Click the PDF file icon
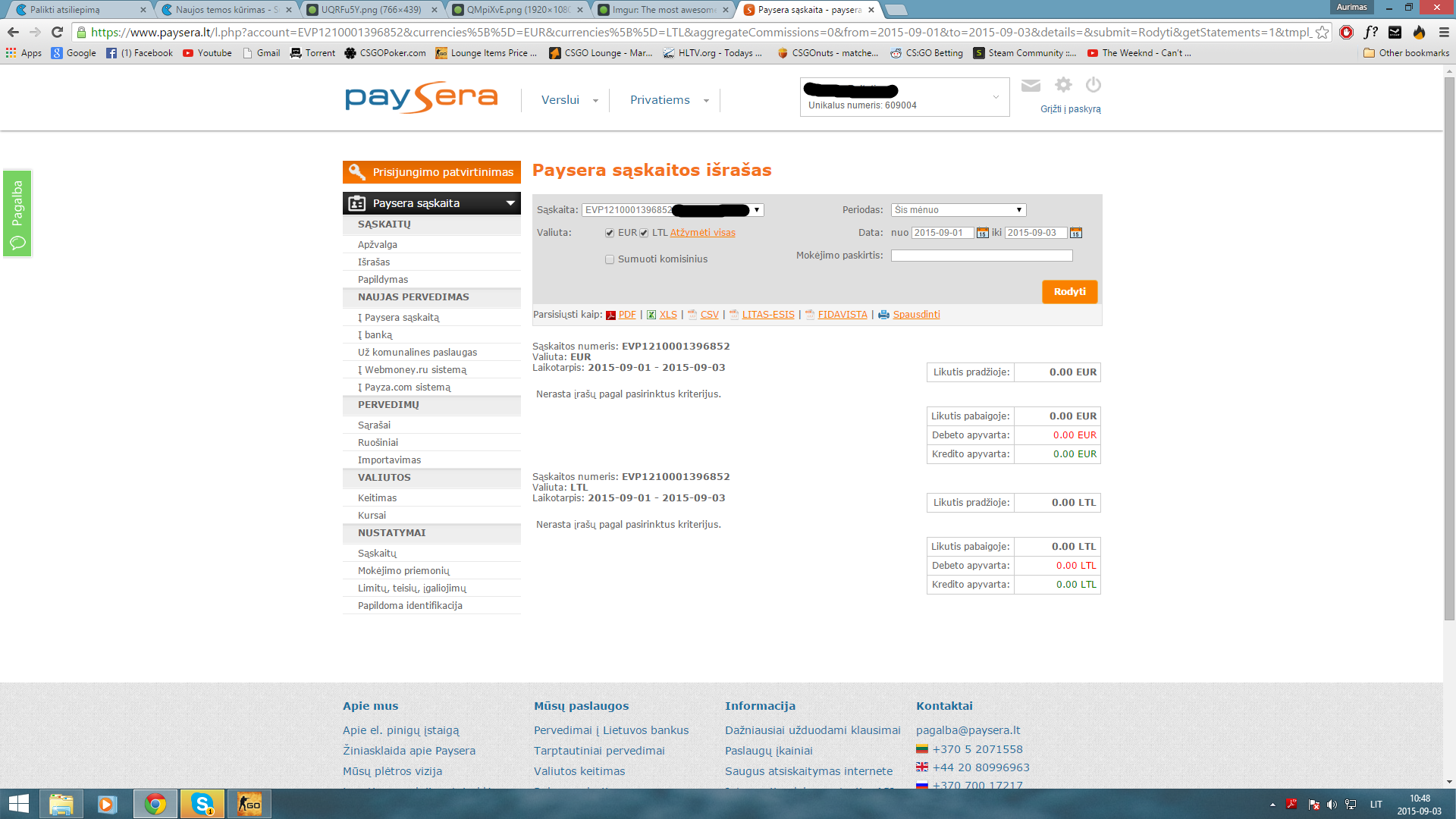Screen dimensions: 1456x819 pos(610,315)
